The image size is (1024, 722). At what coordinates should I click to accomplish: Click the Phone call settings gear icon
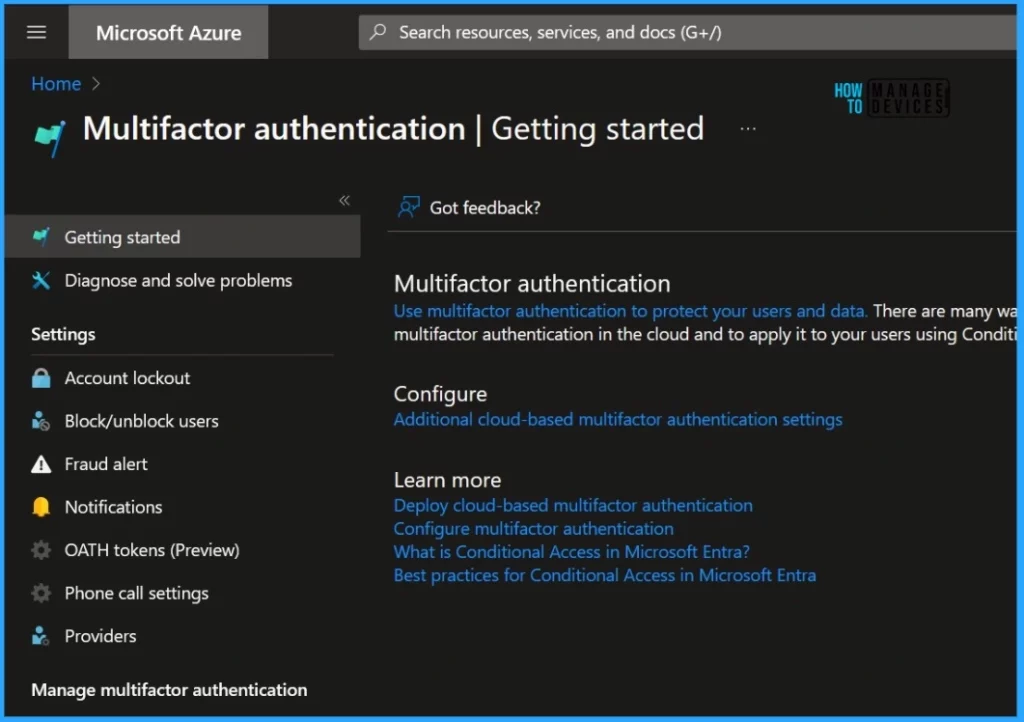pos(41,593)
